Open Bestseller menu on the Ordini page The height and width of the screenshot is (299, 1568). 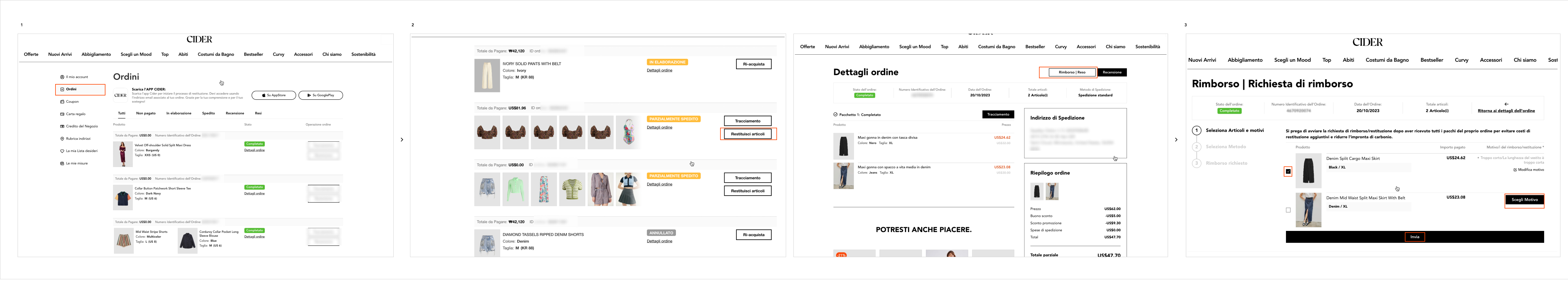[253, 54]
